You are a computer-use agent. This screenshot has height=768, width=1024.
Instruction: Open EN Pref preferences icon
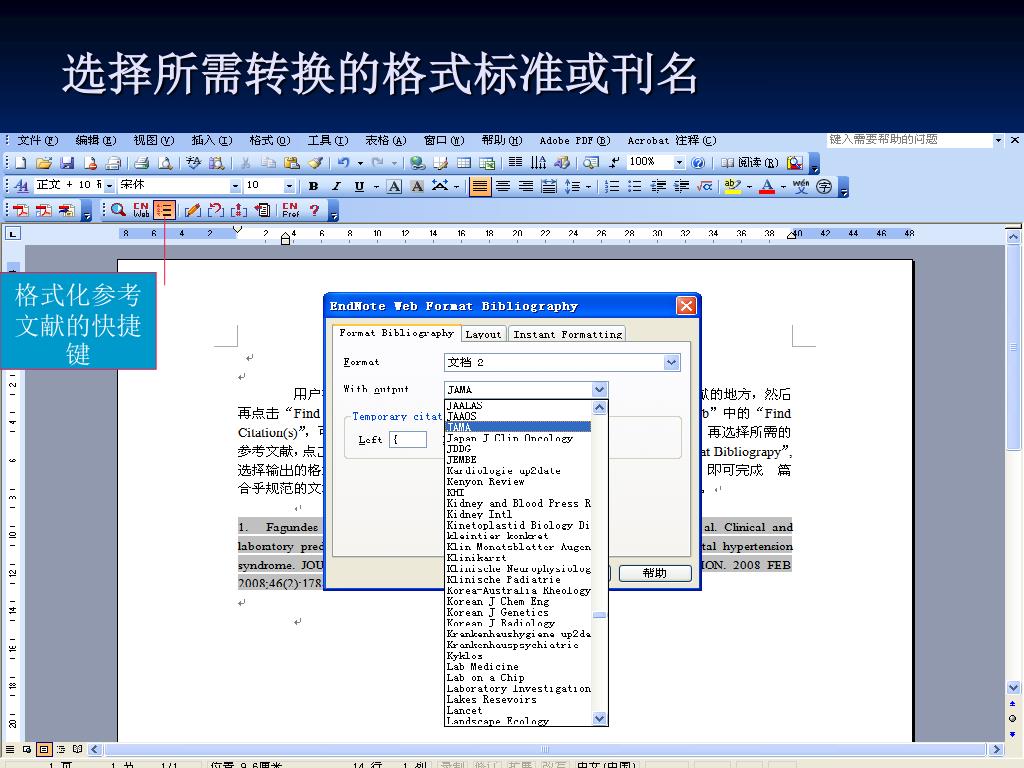tap(291, 210)
